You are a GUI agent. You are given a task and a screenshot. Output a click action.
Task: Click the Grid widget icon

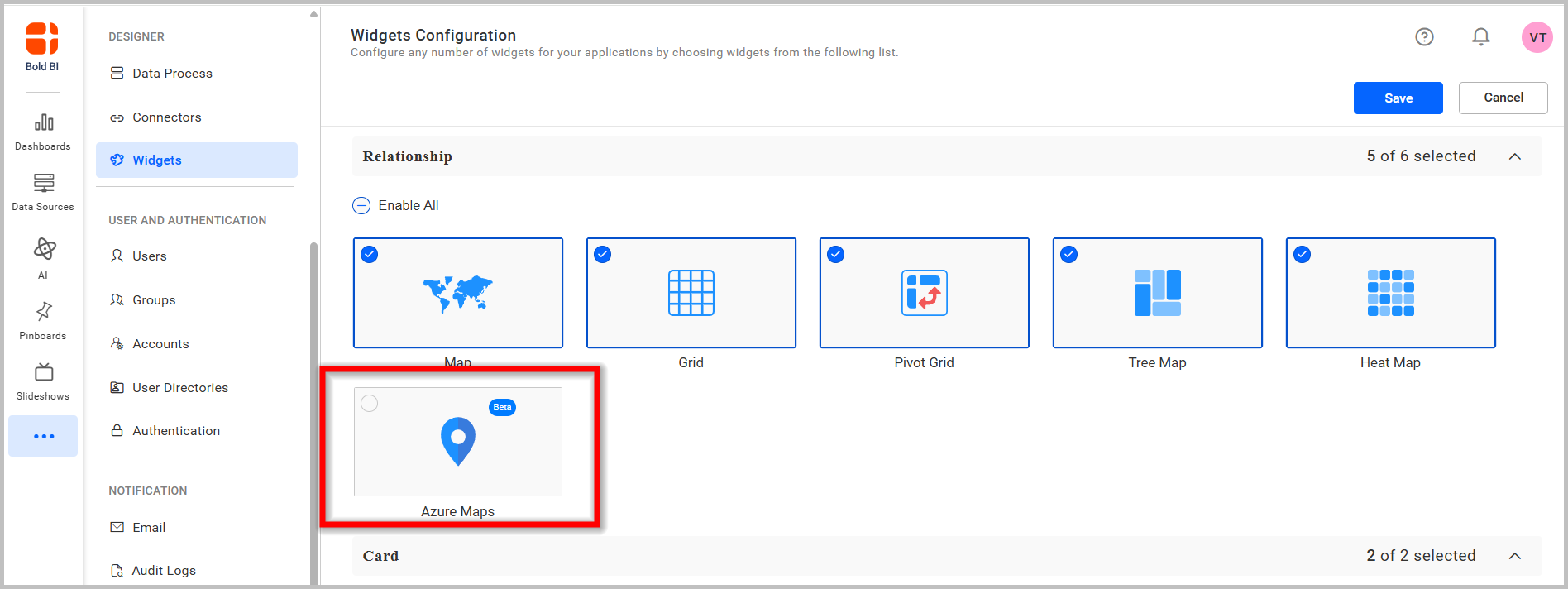[691, 293]
